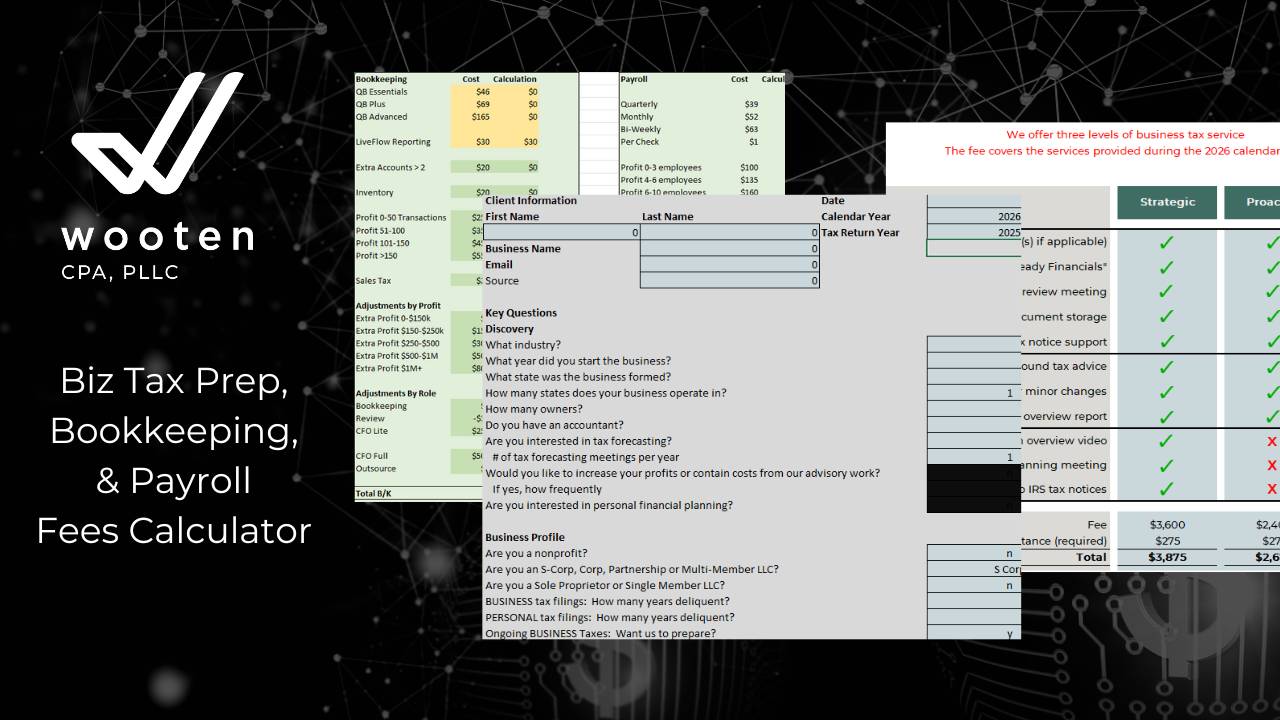Select the answer cell for 'Are you a nonprofit?'

pos(974,553)
